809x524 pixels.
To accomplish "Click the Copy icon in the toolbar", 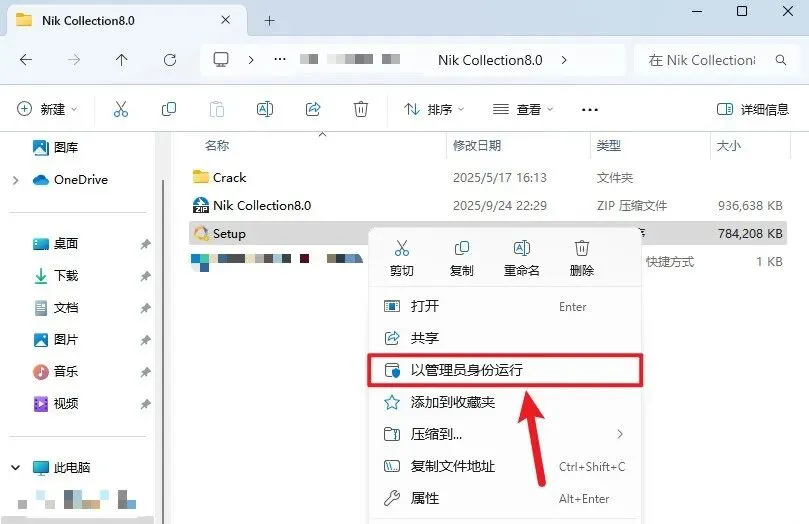I will coord(169,109).
